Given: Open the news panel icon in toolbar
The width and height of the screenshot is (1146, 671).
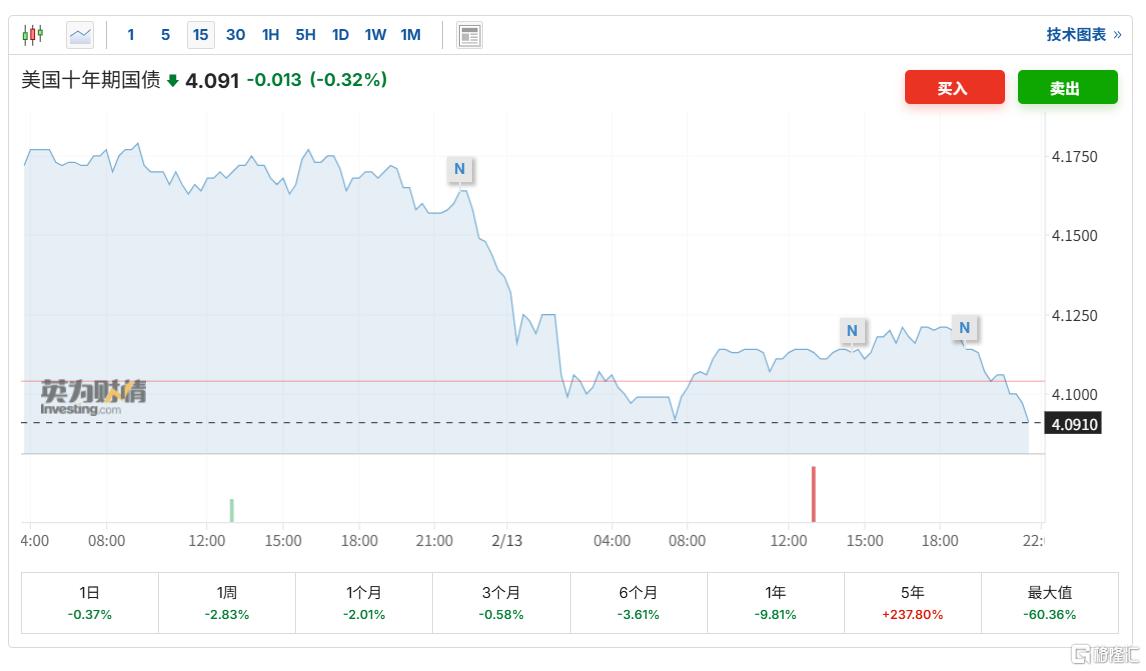Looking at the screenshot, I should [469, 35].
